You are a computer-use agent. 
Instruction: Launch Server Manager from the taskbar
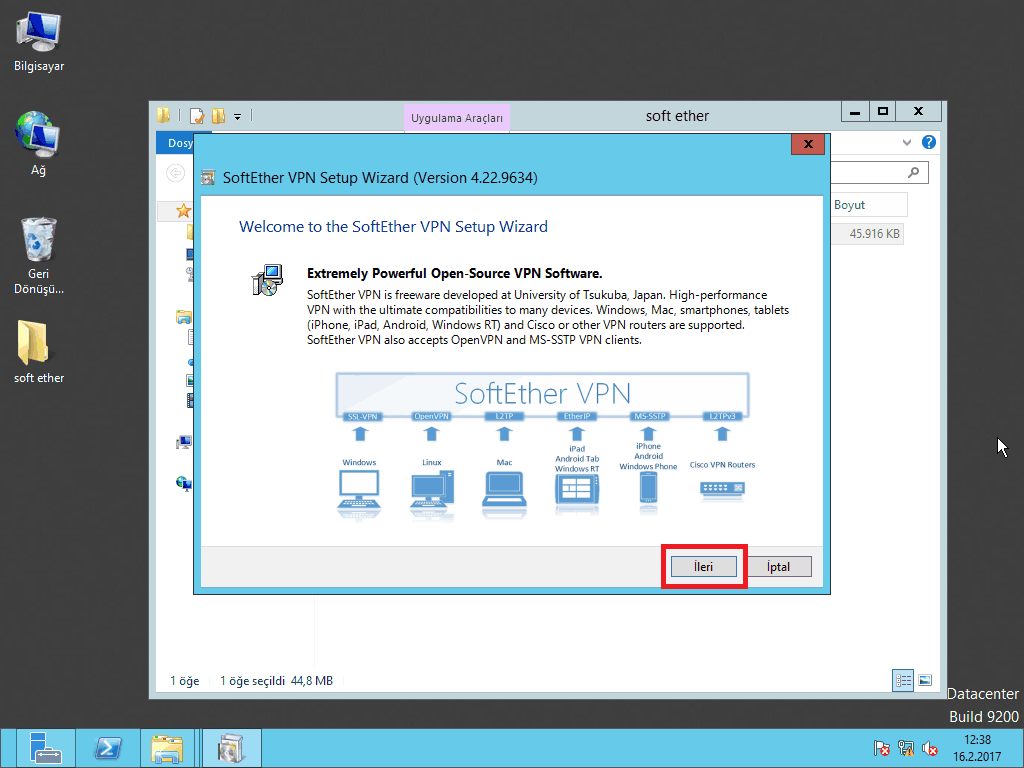click(45, 747)
